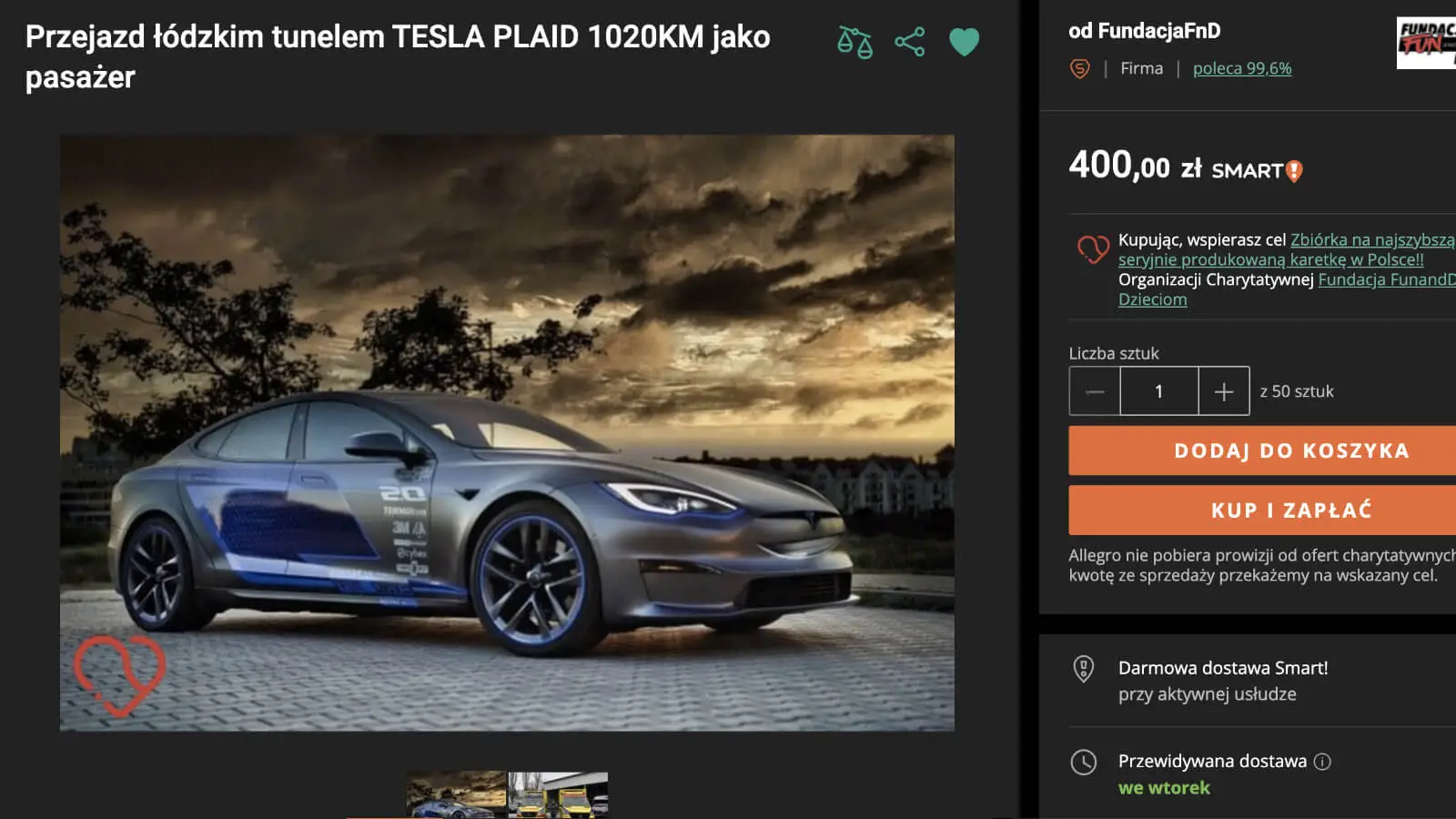Decrease quantity with the minus button

coord(1095,391)
